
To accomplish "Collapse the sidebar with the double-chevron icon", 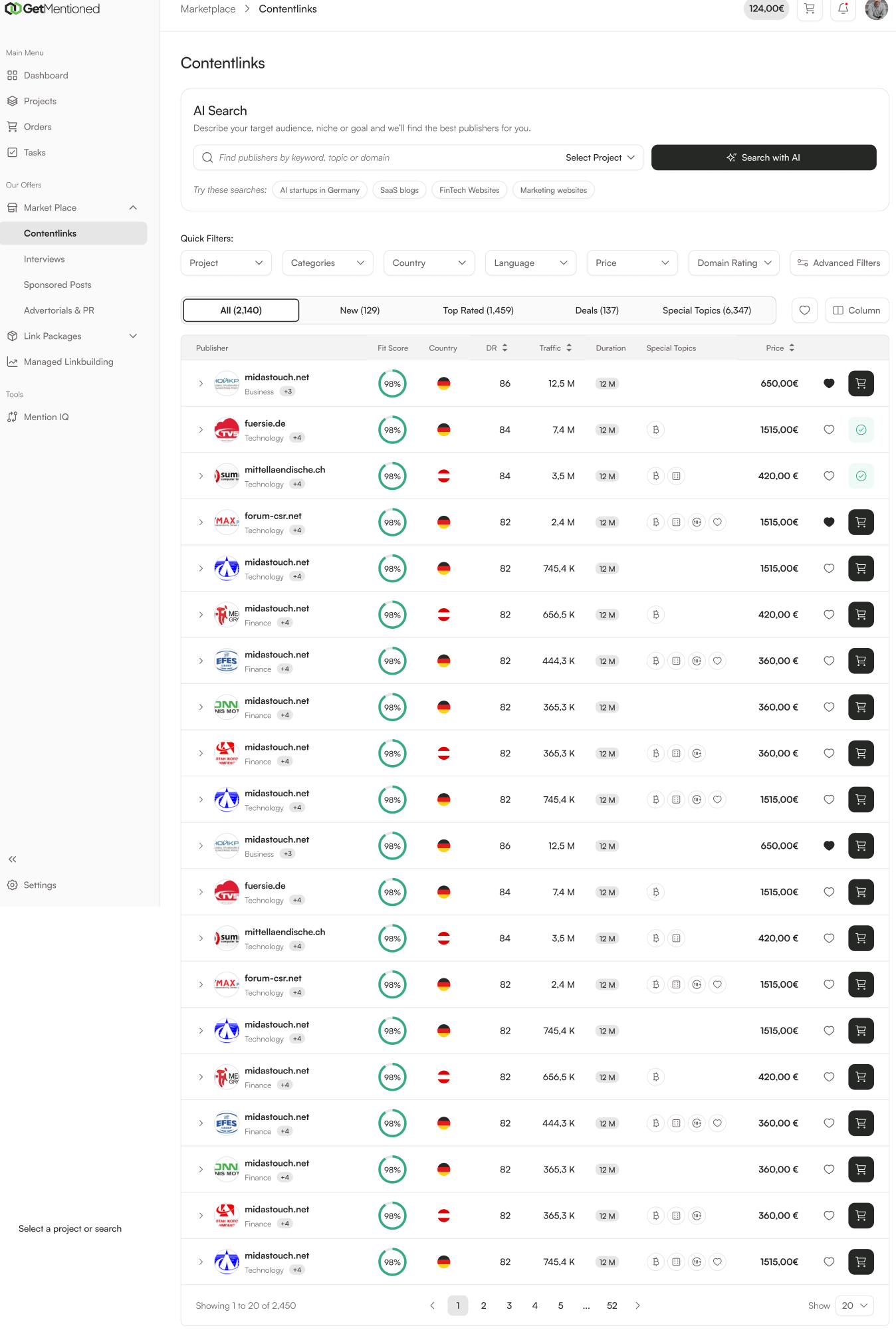I will [x=12, y=859].
